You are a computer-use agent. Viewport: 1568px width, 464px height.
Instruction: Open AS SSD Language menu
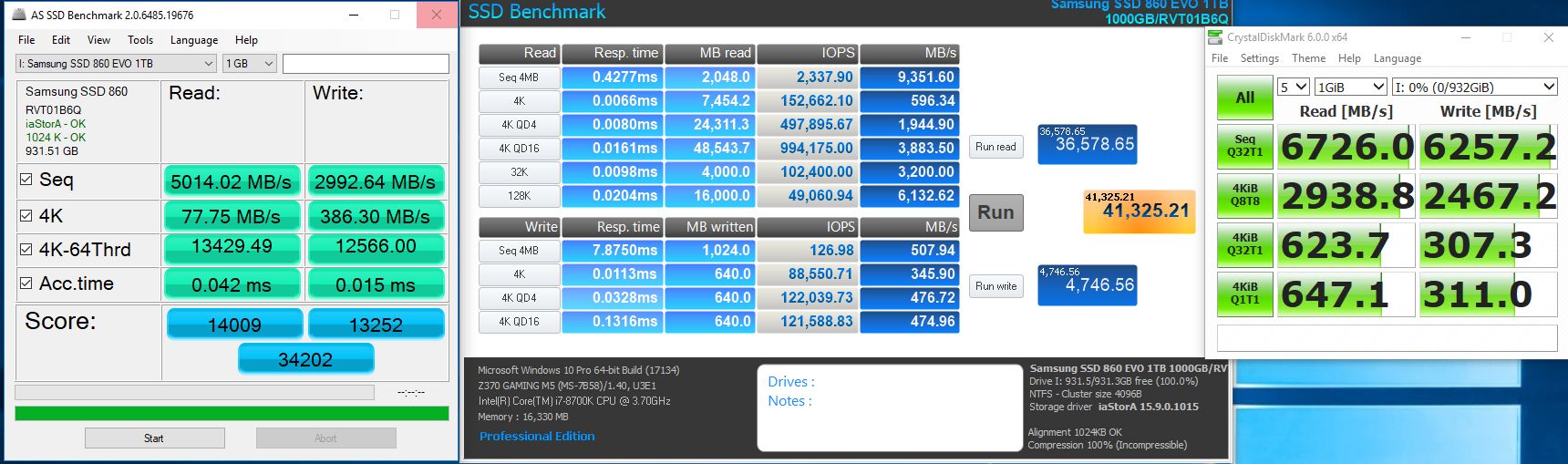(x=194, y=40)
